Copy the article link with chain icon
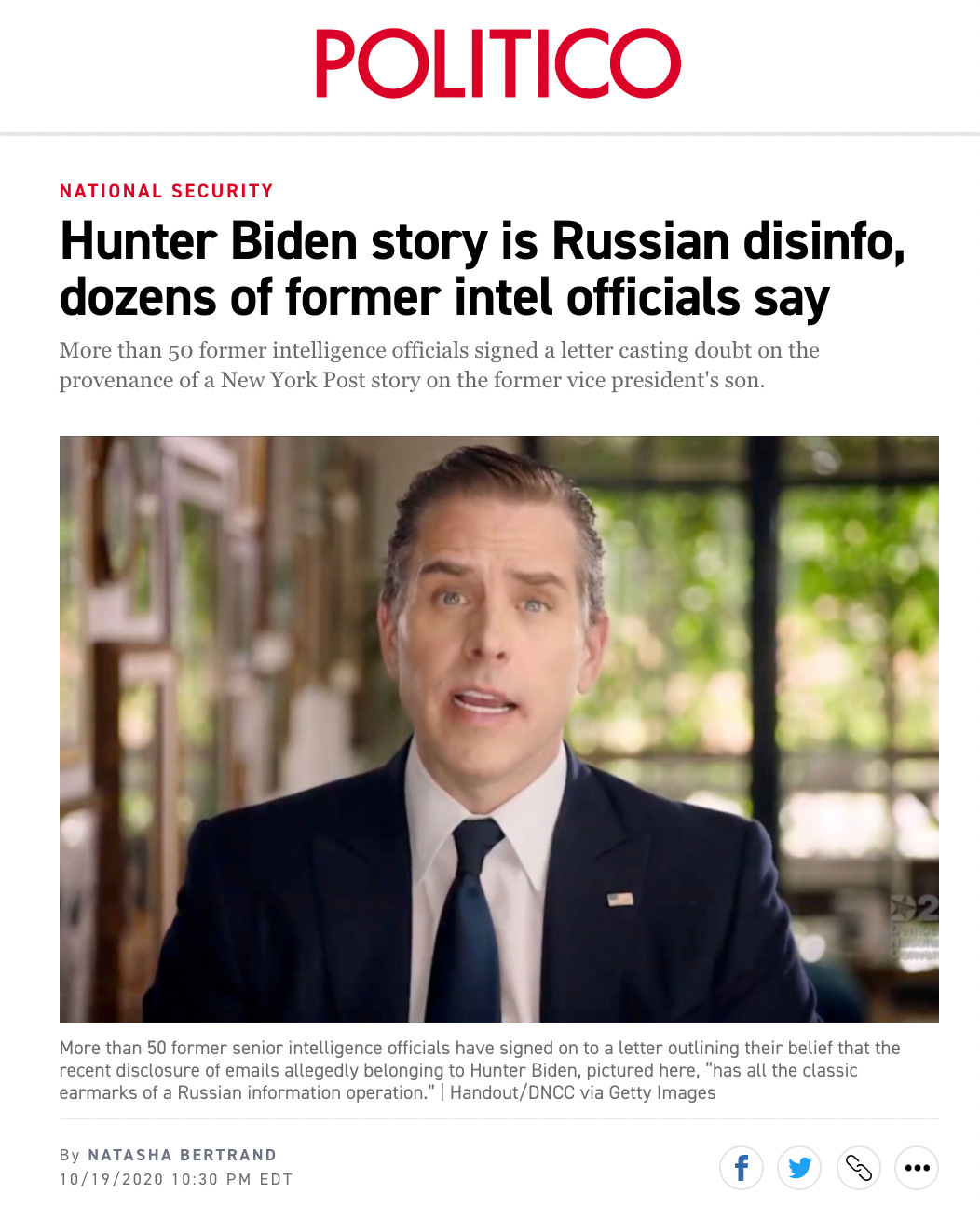Image resolution: width=980 pixels, height=1220 pixels. click(x=858, y=1167)
